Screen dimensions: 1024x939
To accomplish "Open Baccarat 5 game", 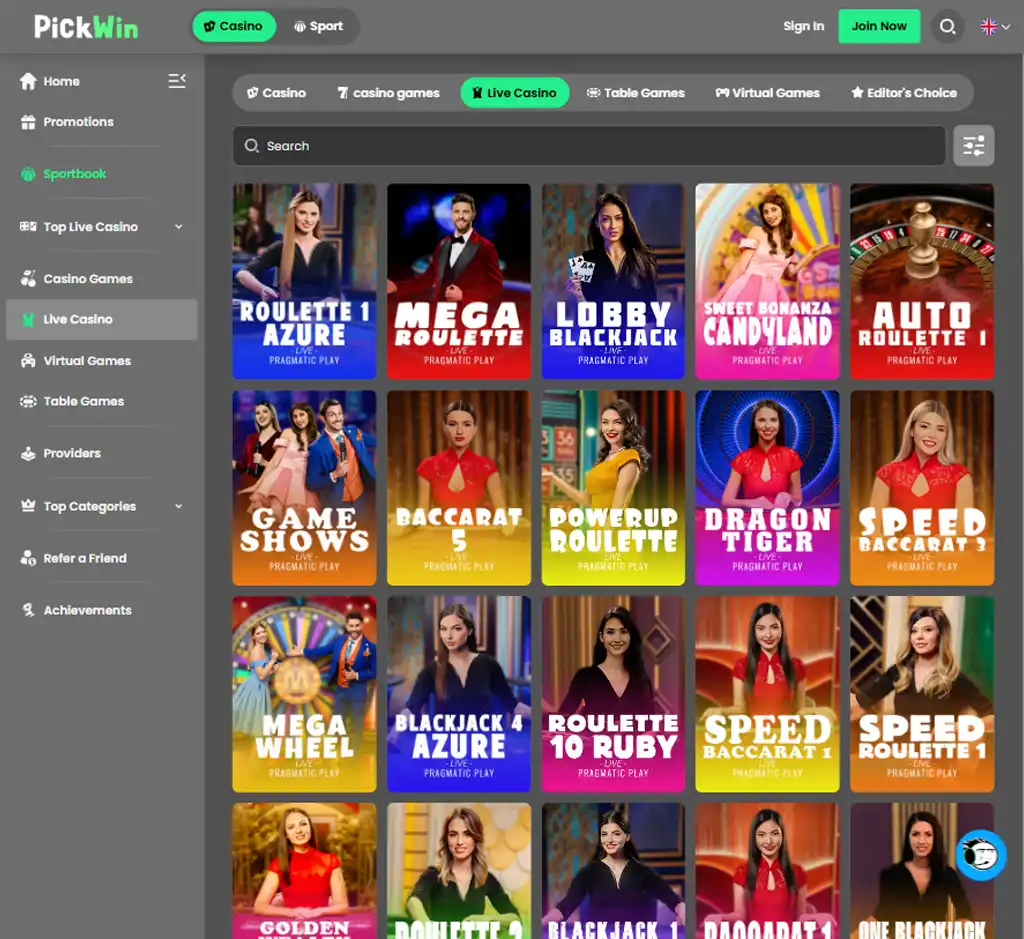I will [458, 488].
